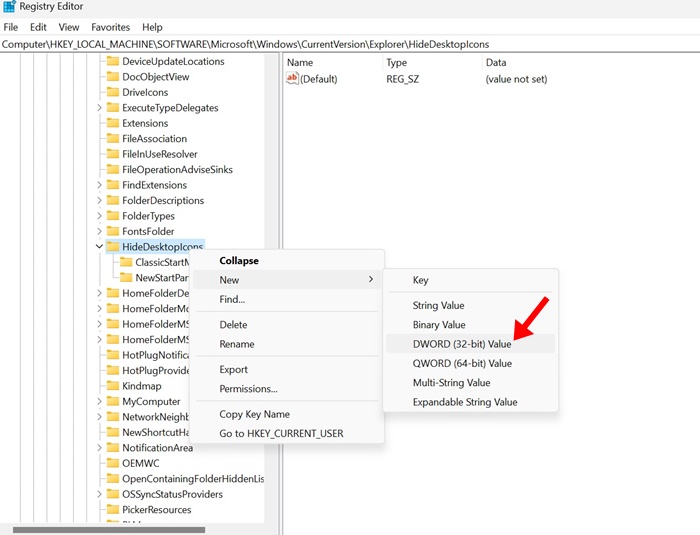Select New in the context menu
The width and height of the screenshot is (700, 535).
[287, 280]
